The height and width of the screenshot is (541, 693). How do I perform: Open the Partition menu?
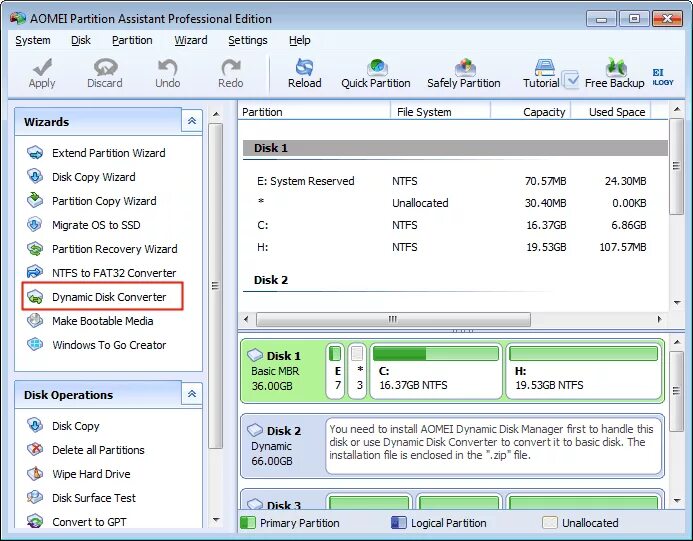click(132, 40)
